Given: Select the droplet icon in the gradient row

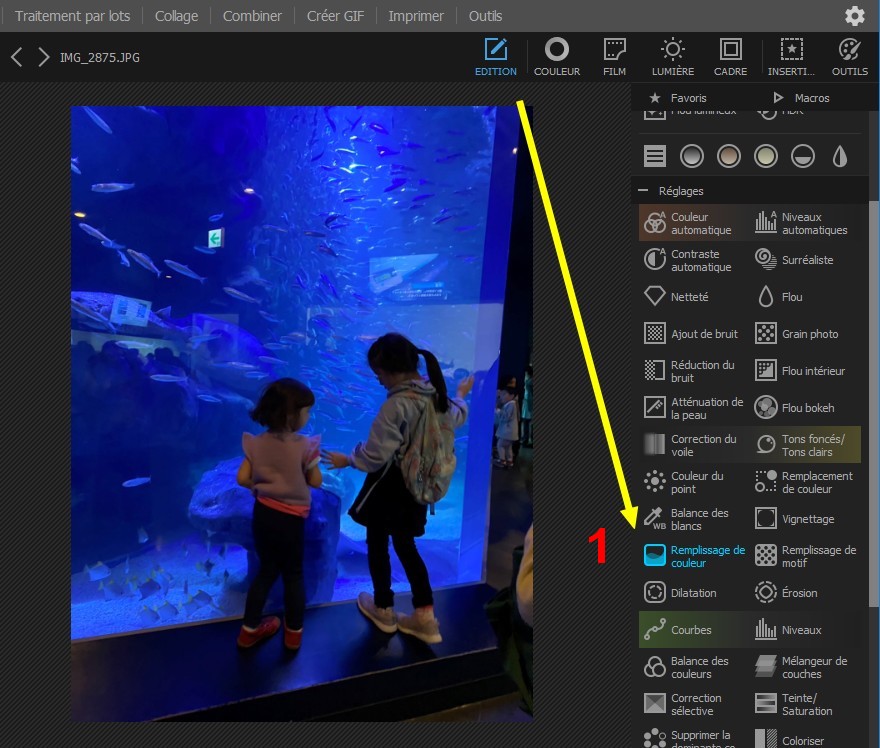Looking at the screenshot, I should tap(840, 156).
